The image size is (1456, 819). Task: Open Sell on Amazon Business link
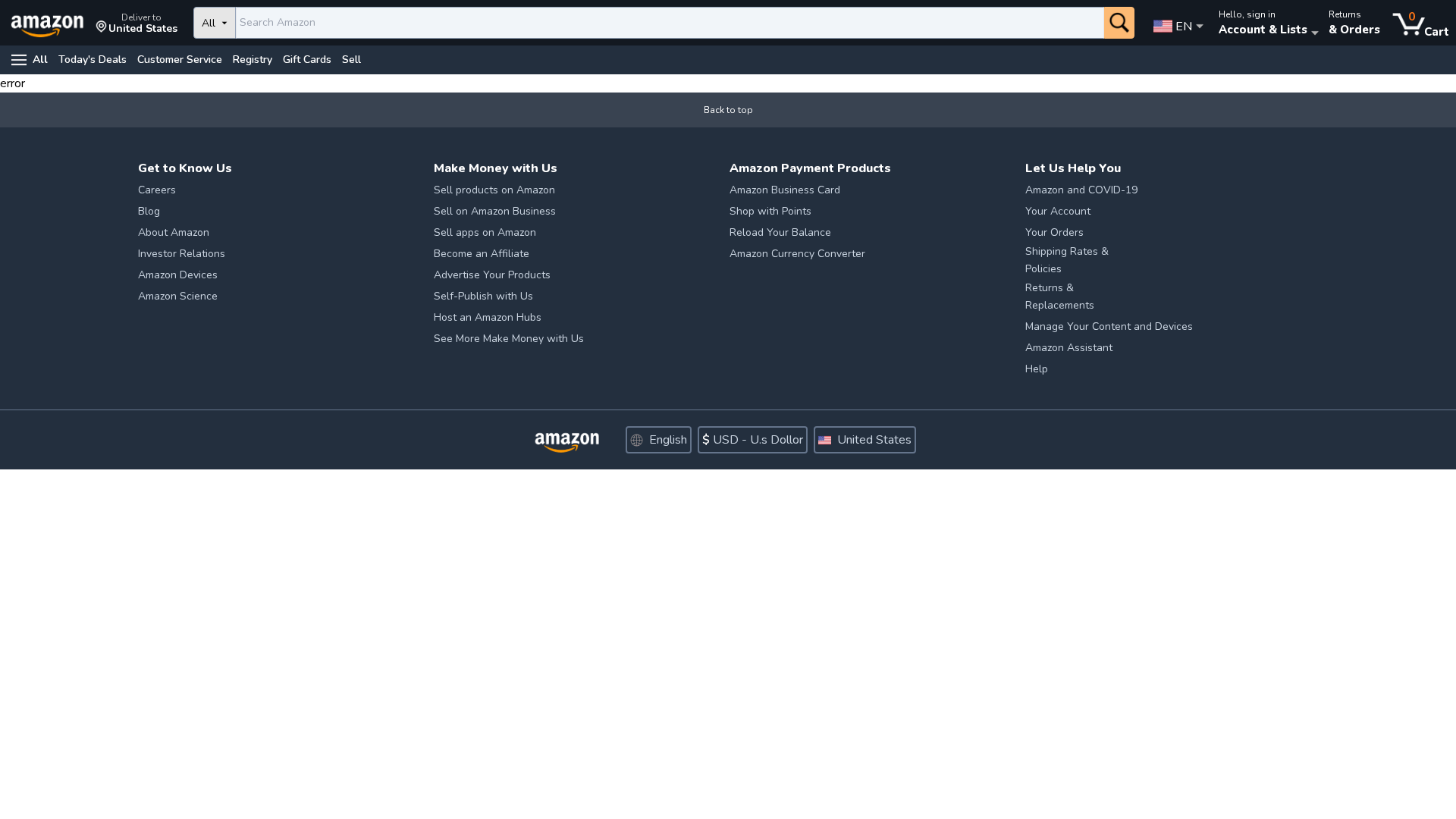494,212
